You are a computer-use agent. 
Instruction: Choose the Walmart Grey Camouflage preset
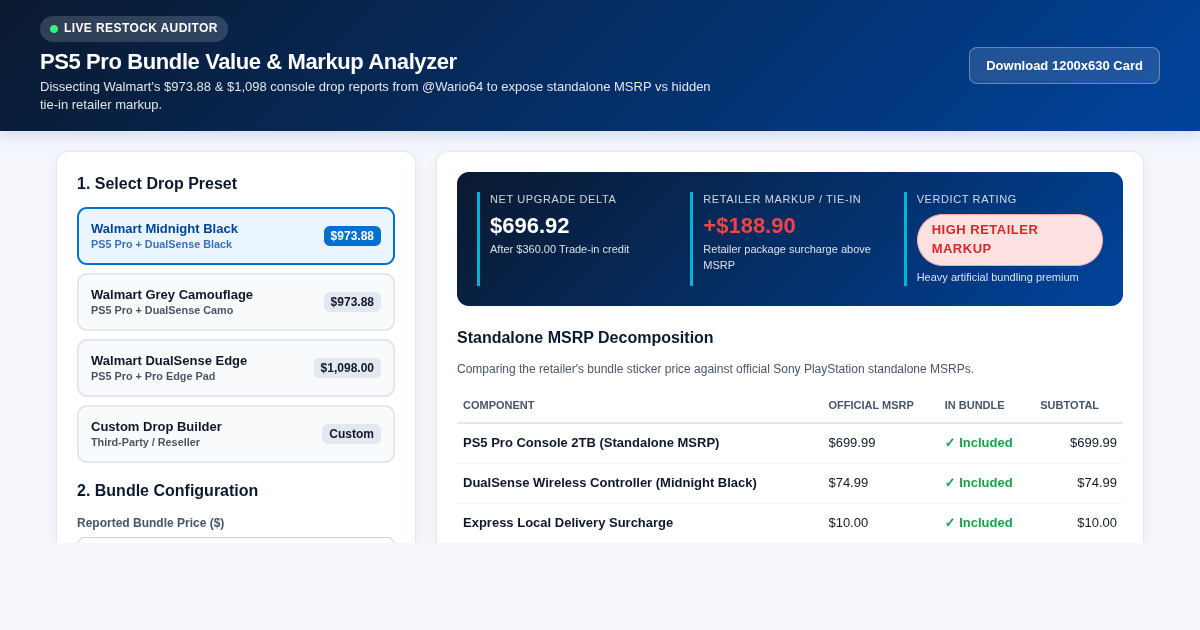point(236,302)
